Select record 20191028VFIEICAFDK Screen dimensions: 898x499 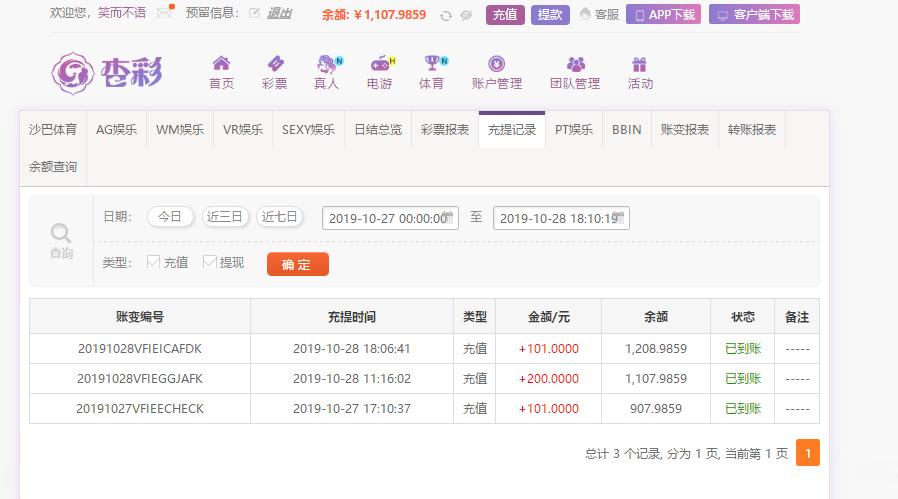point(140,349)
